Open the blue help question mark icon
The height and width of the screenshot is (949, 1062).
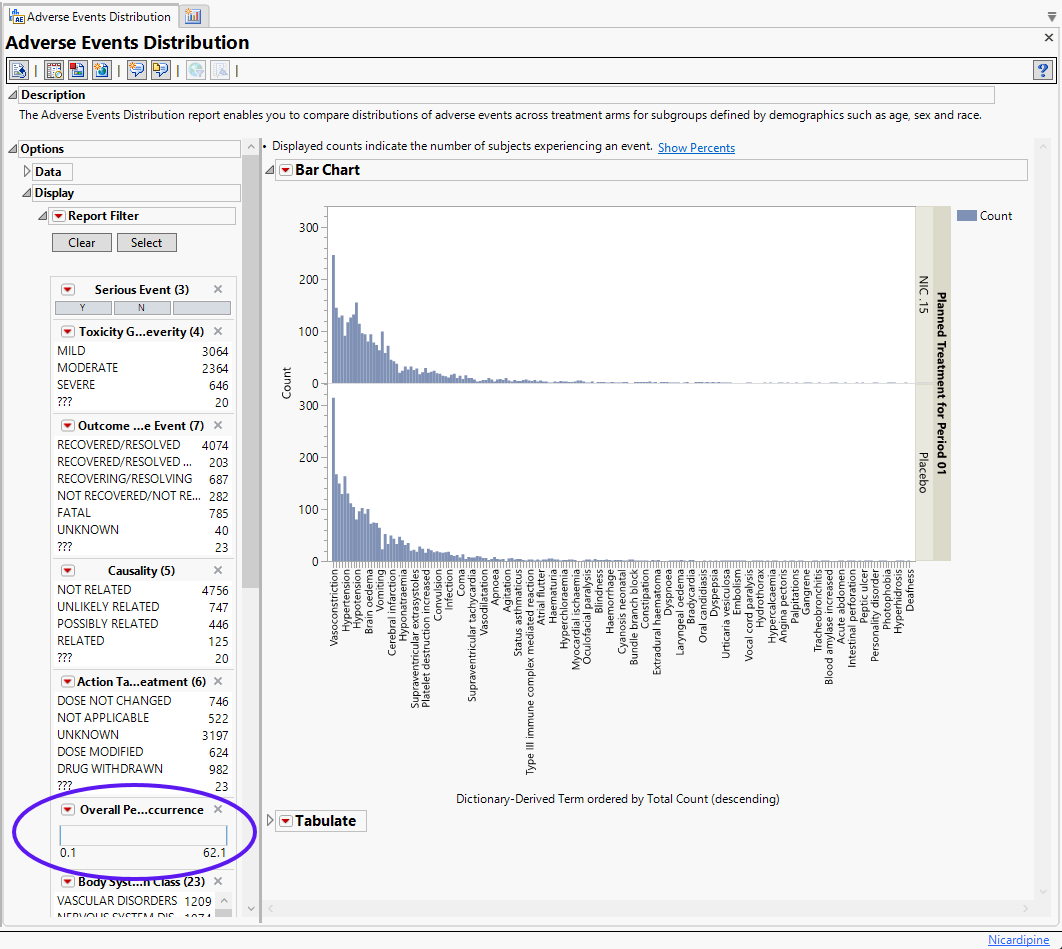pyautogui.click(x=1042, y=70)
